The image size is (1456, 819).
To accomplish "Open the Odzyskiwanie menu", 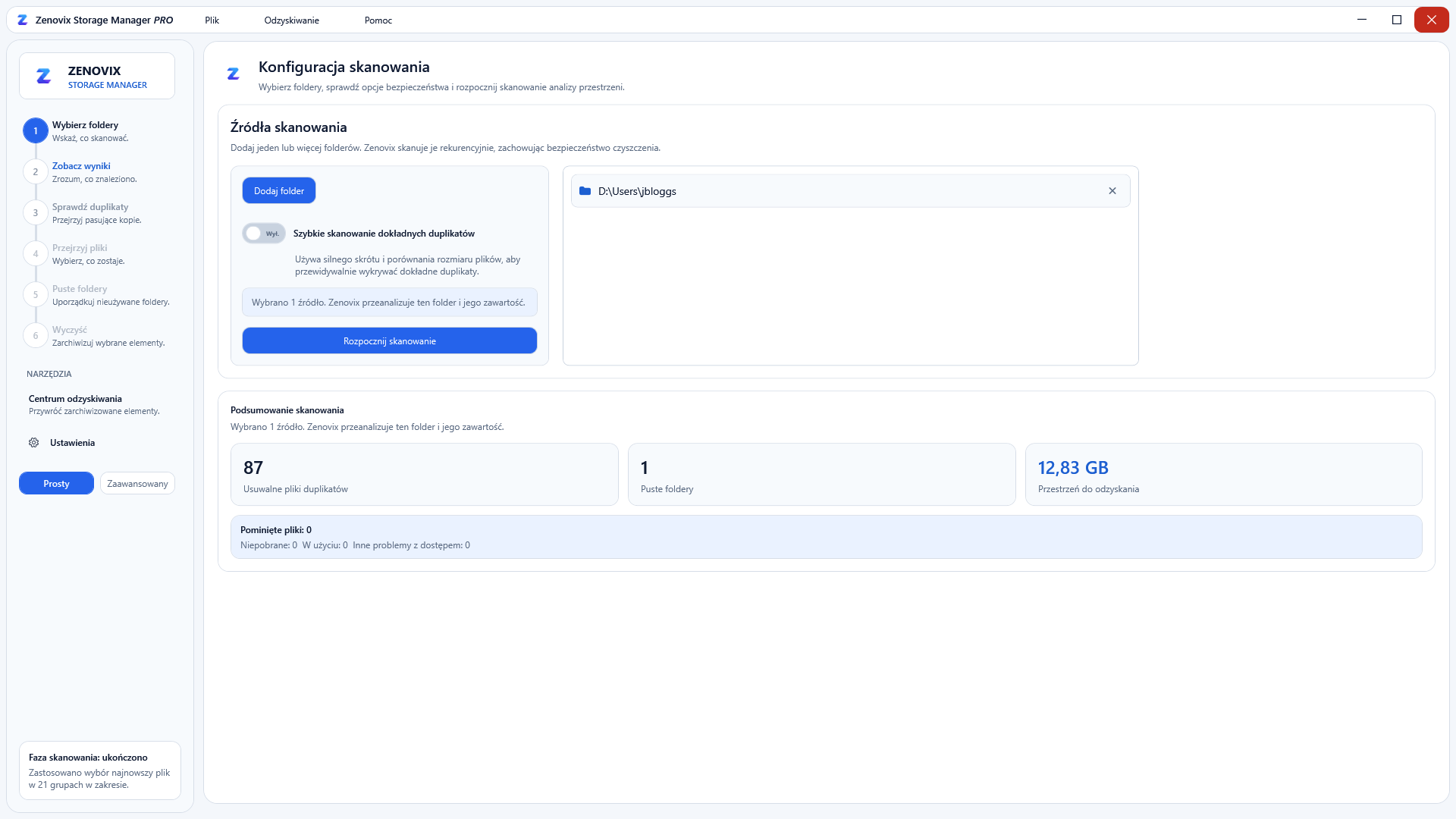I will [292, 20].
